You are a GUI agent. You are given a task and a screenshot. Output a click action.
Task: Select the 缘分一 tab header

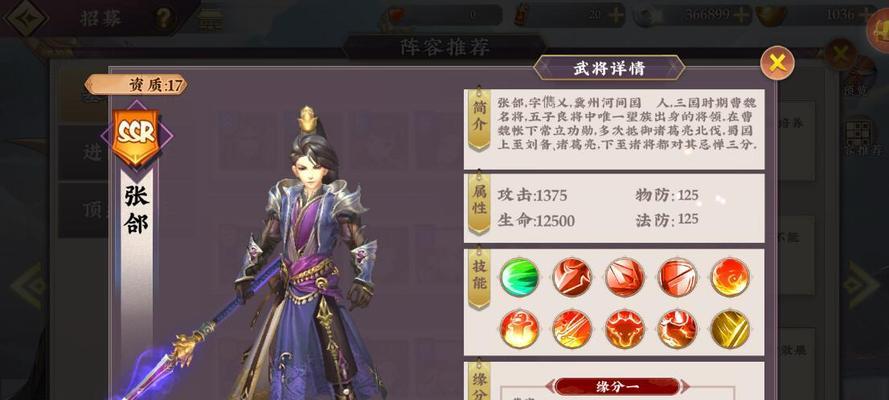(x=617, y=387)
